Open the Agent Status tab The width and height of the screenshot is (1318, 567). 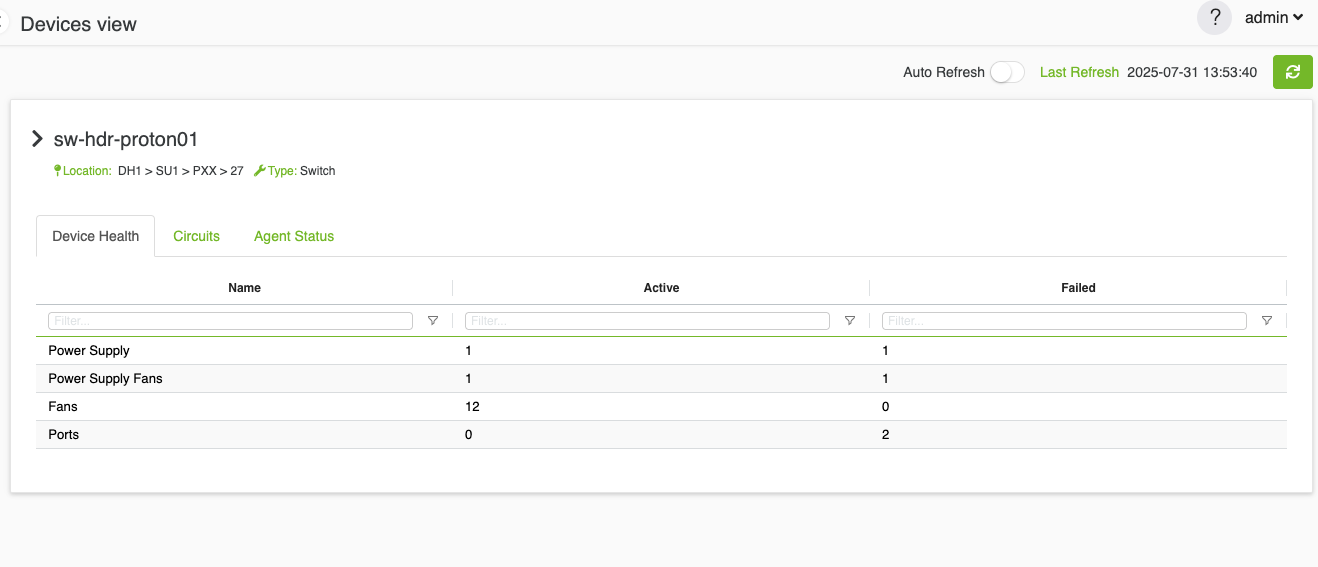[294, 236]
